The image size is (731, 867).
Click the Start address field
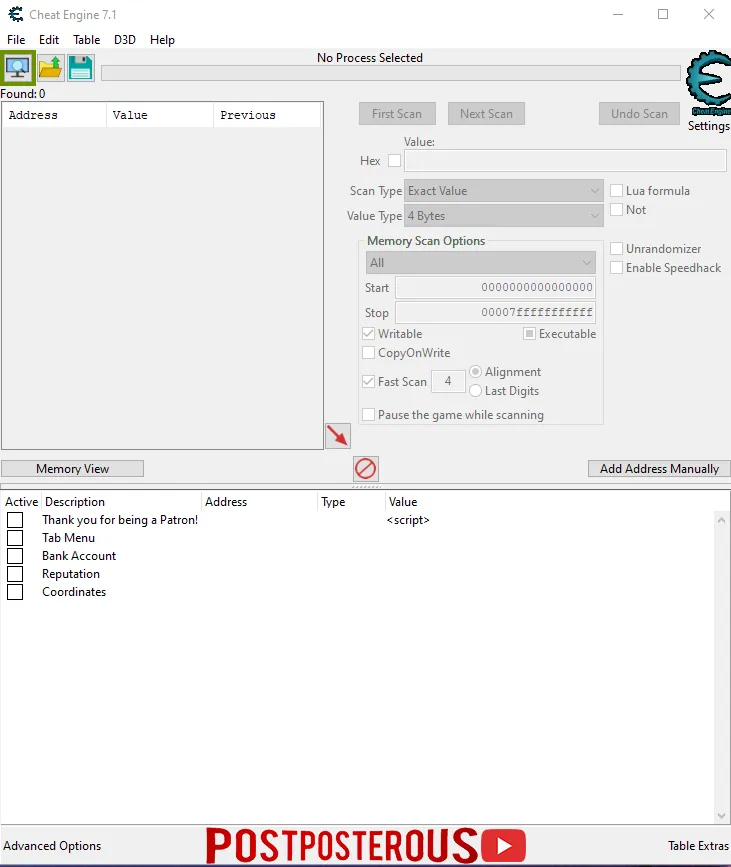pyautogui.click(x=495, y=288)
